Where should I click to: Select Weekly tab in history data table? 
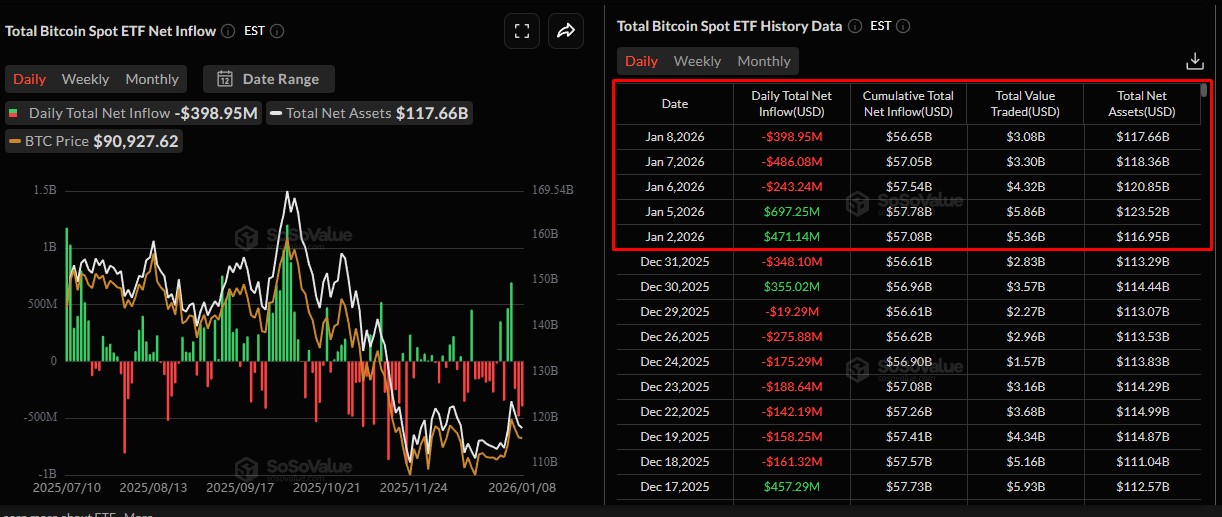[x=697, y=61]
